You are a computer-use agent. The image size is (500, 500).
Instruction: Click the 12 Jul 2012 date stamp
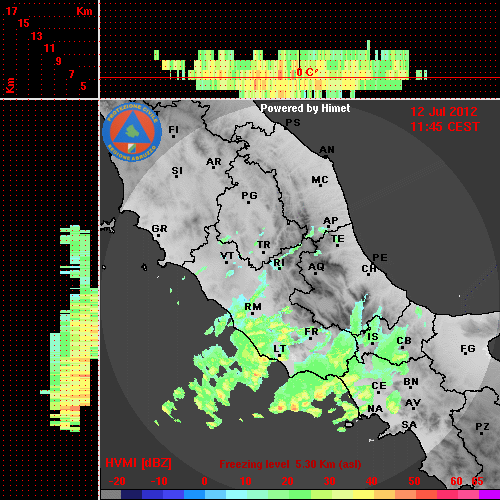click(444, 112)
